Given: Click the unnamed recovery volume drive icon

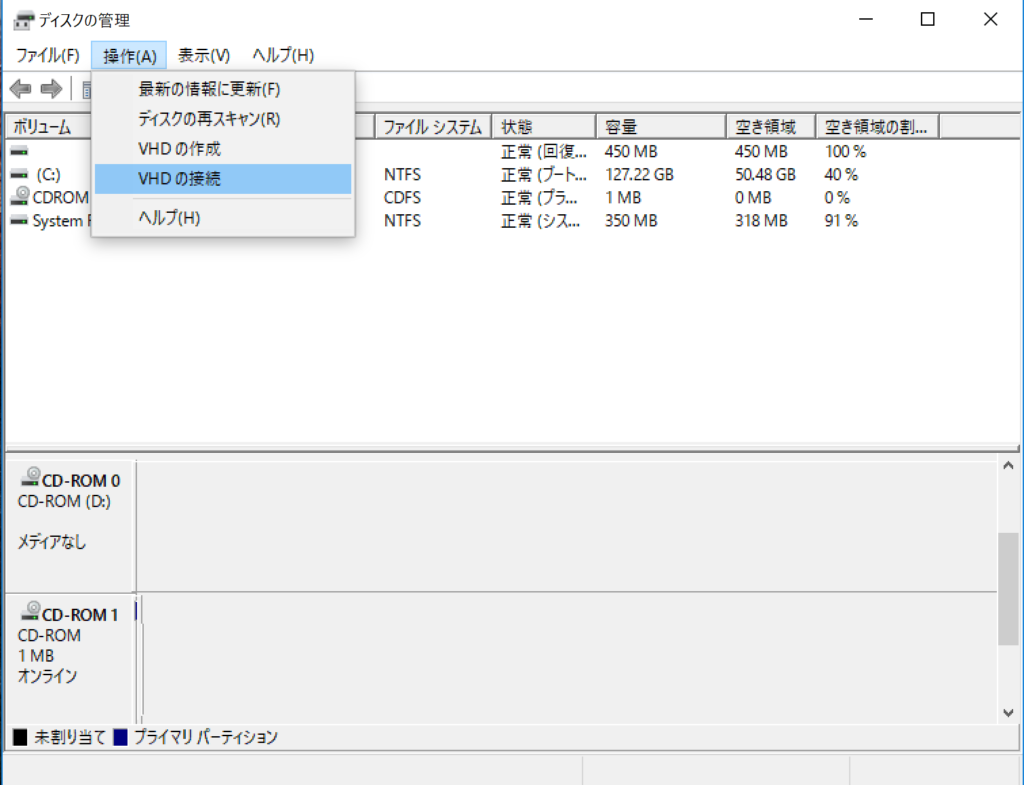Looking at the screenshot, I should 20,152.
